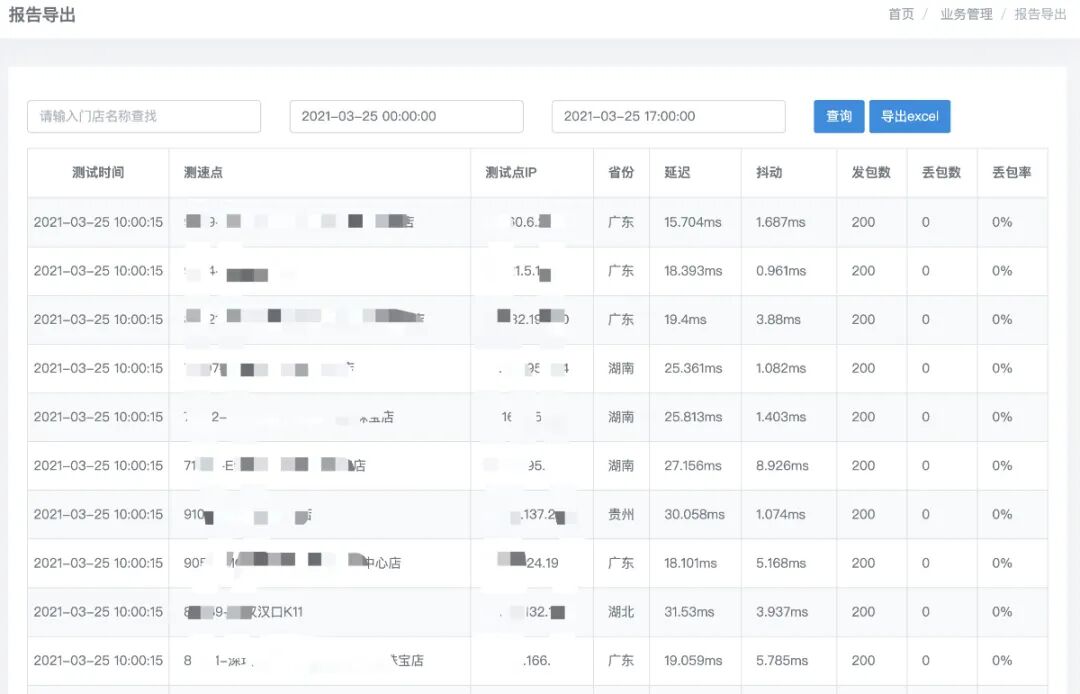Select the 报告导出 breadcrumb item
The height and width of the screenshot is (694, 1080).
[x=1040, y=14]
